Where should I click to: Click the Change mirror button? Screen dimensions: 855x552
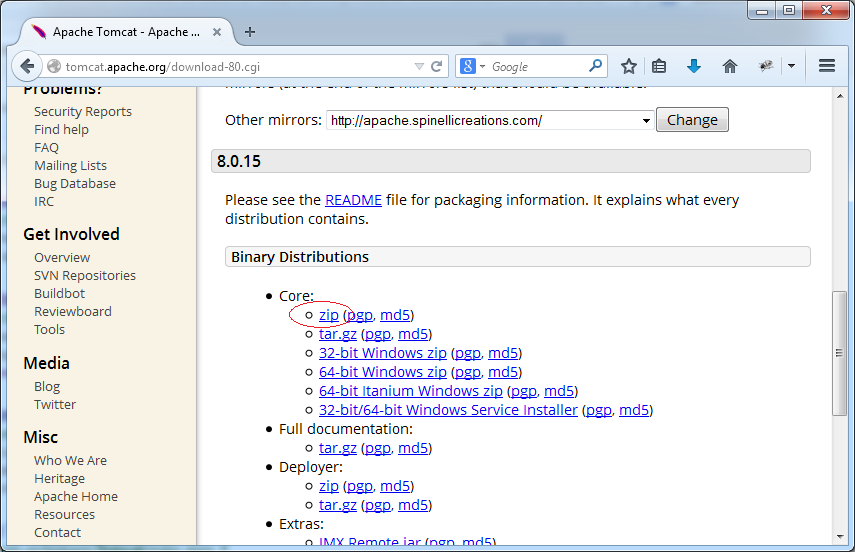coord(692,120)
